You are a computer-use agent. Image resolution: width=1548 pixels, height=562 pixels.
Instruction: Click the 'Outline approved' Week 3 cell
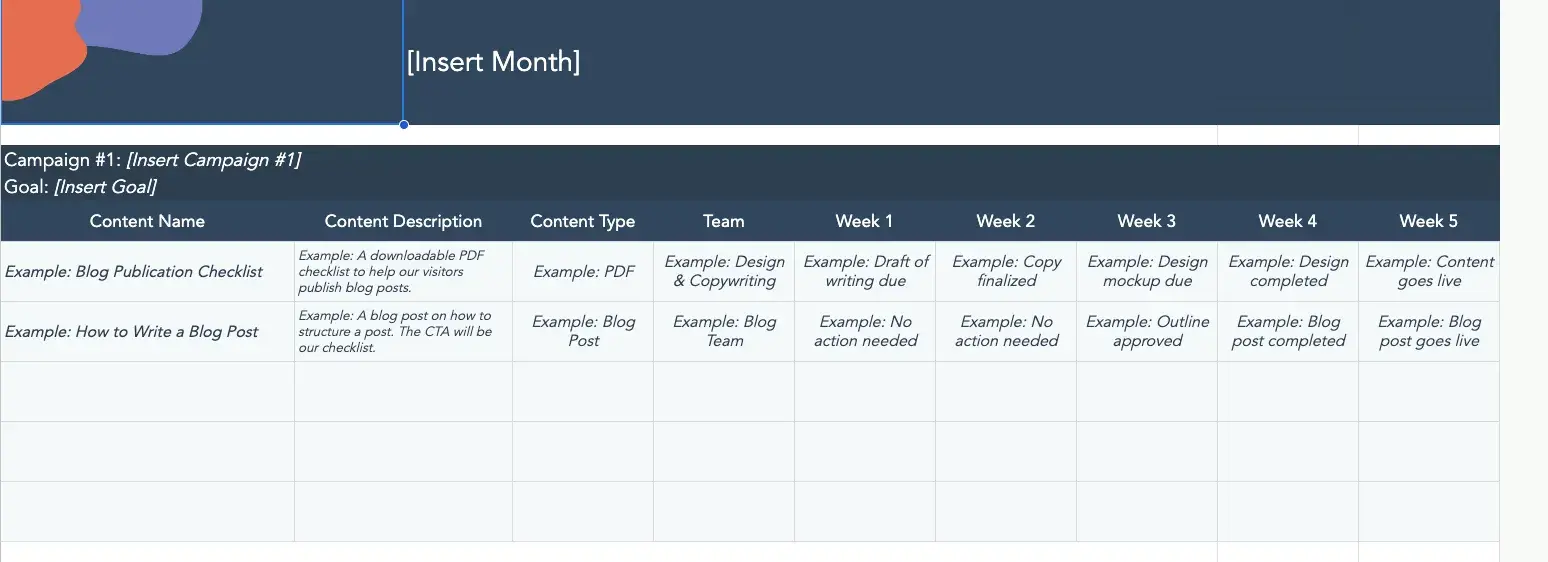click(1147, 332)
